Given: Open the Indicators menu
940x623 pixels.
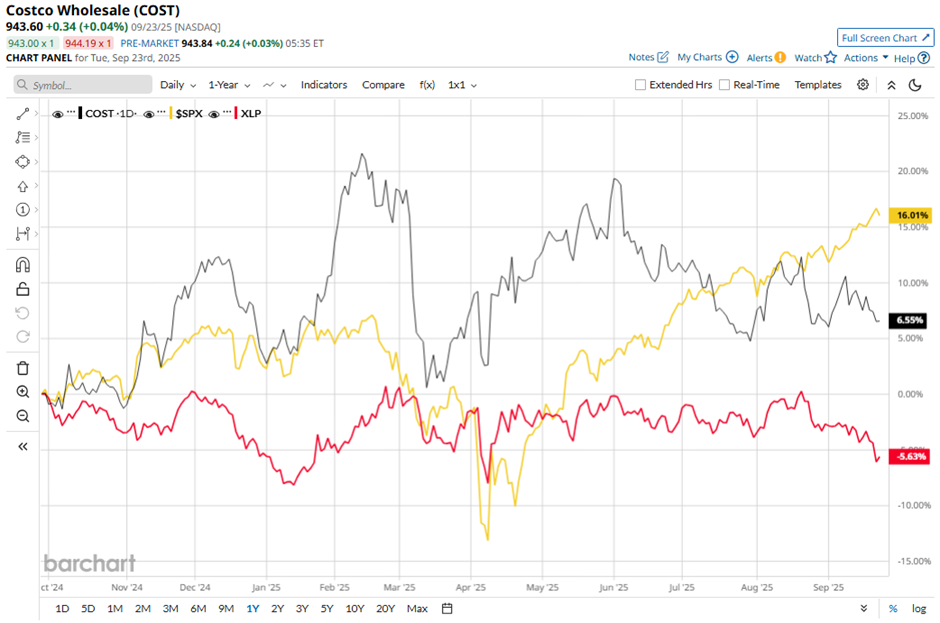Looking at the screenshot, I should [324, 85].
